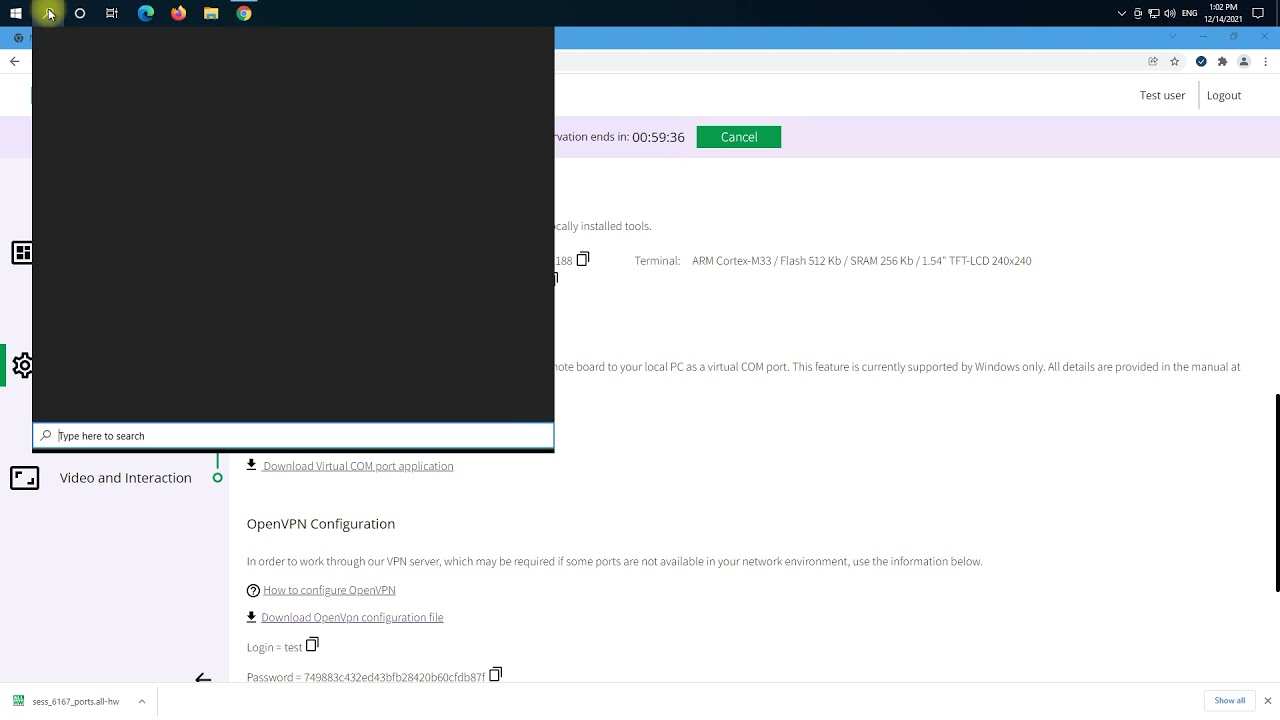Bookmark this page with the star icon
Viewport: 1280px width, 720px height.
(x=1175, y=61)
